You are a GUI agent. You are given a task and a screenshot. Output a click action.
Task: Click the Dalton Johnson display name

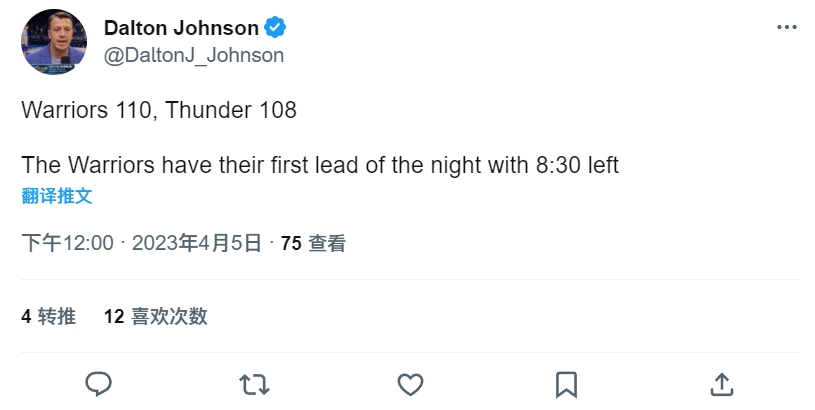tap(181, 28)
